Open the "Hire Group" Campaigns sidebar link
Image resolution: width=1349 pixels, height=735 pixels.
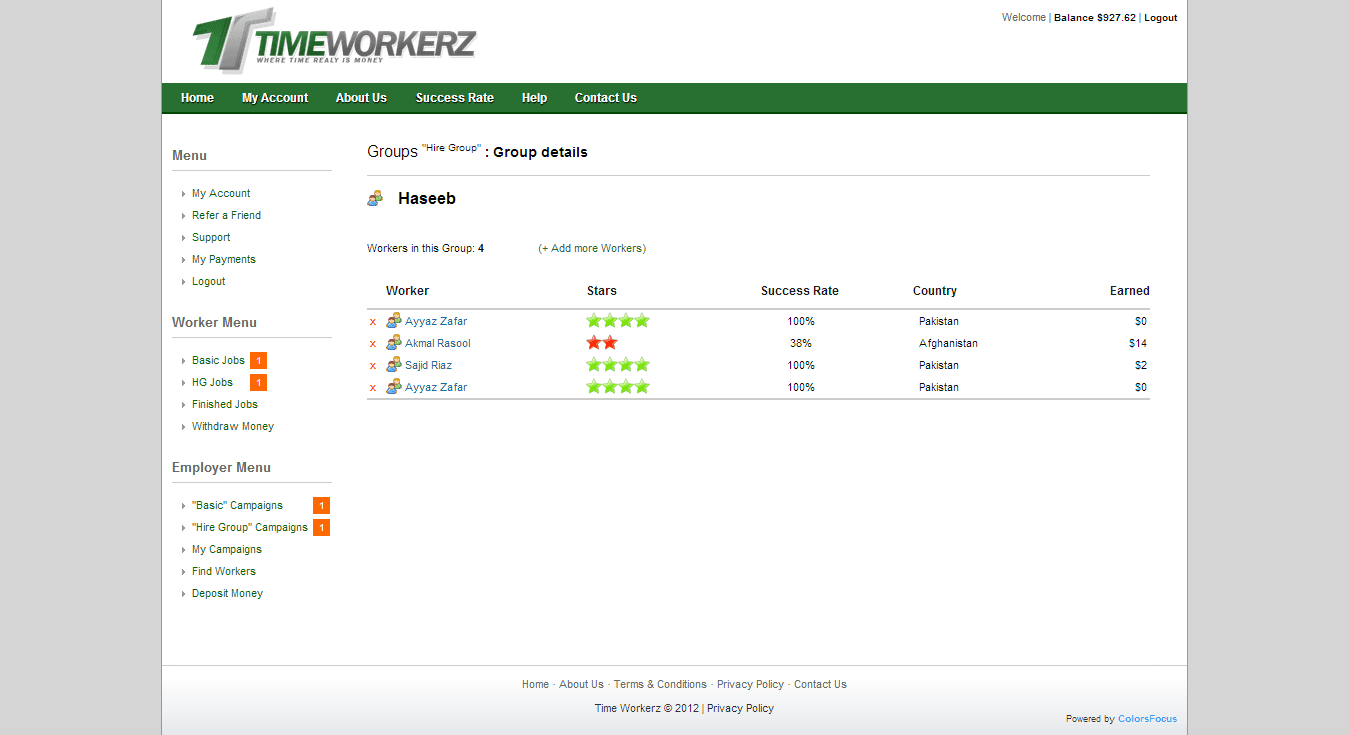click(250, 528)
